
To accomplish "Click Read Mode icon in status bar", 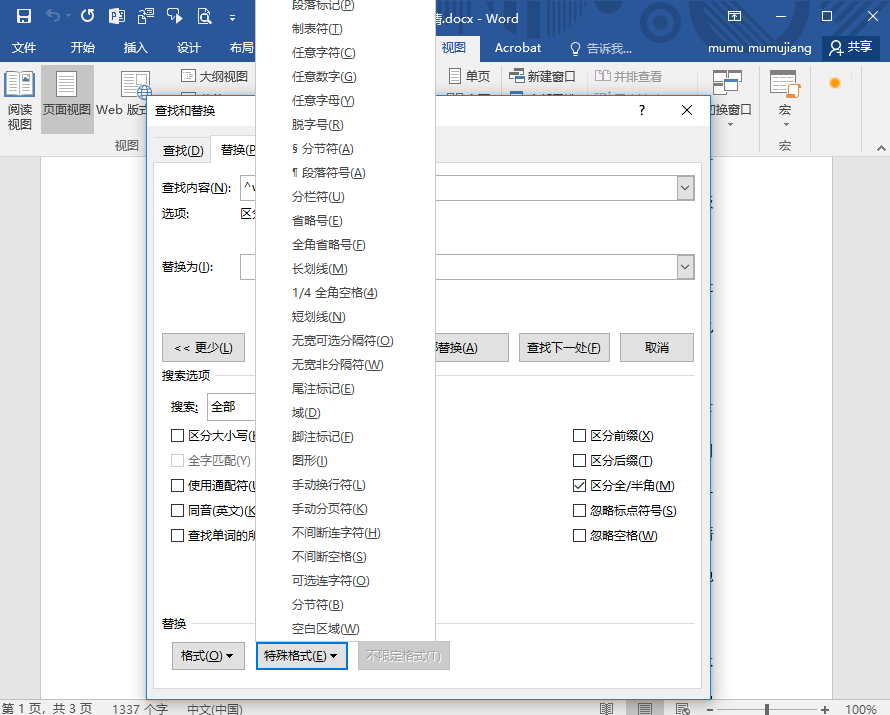I will click(607, 708).
